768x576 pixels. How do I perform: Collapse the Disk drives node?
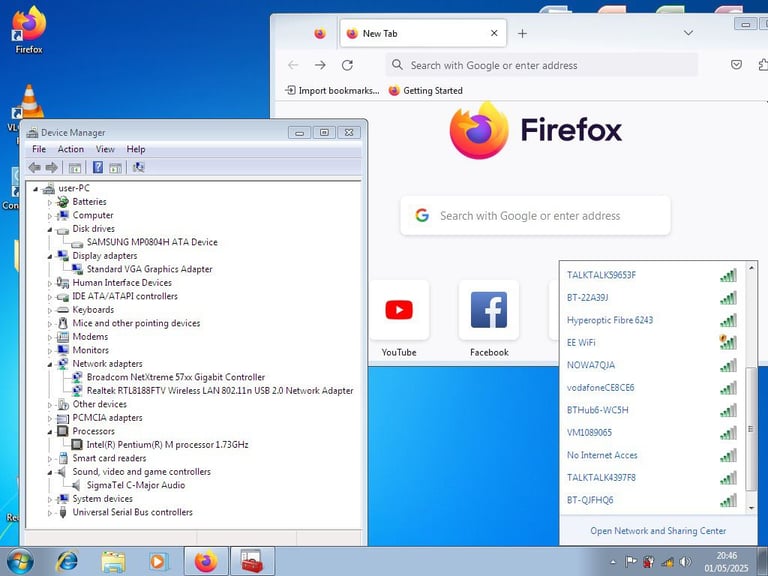click(49, 229)
